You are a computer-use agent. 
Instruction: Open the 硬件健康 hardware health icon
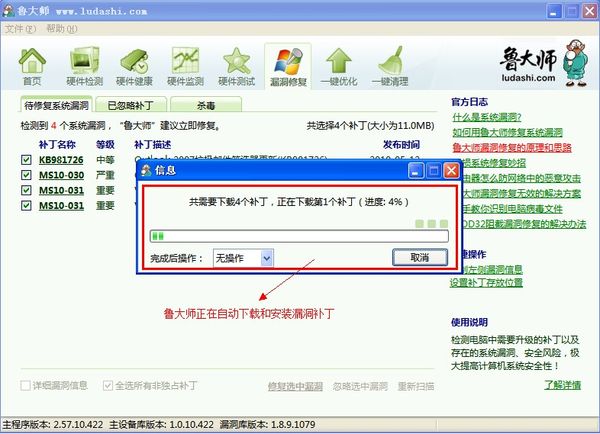pyautogui.click(x=134, y=67)
